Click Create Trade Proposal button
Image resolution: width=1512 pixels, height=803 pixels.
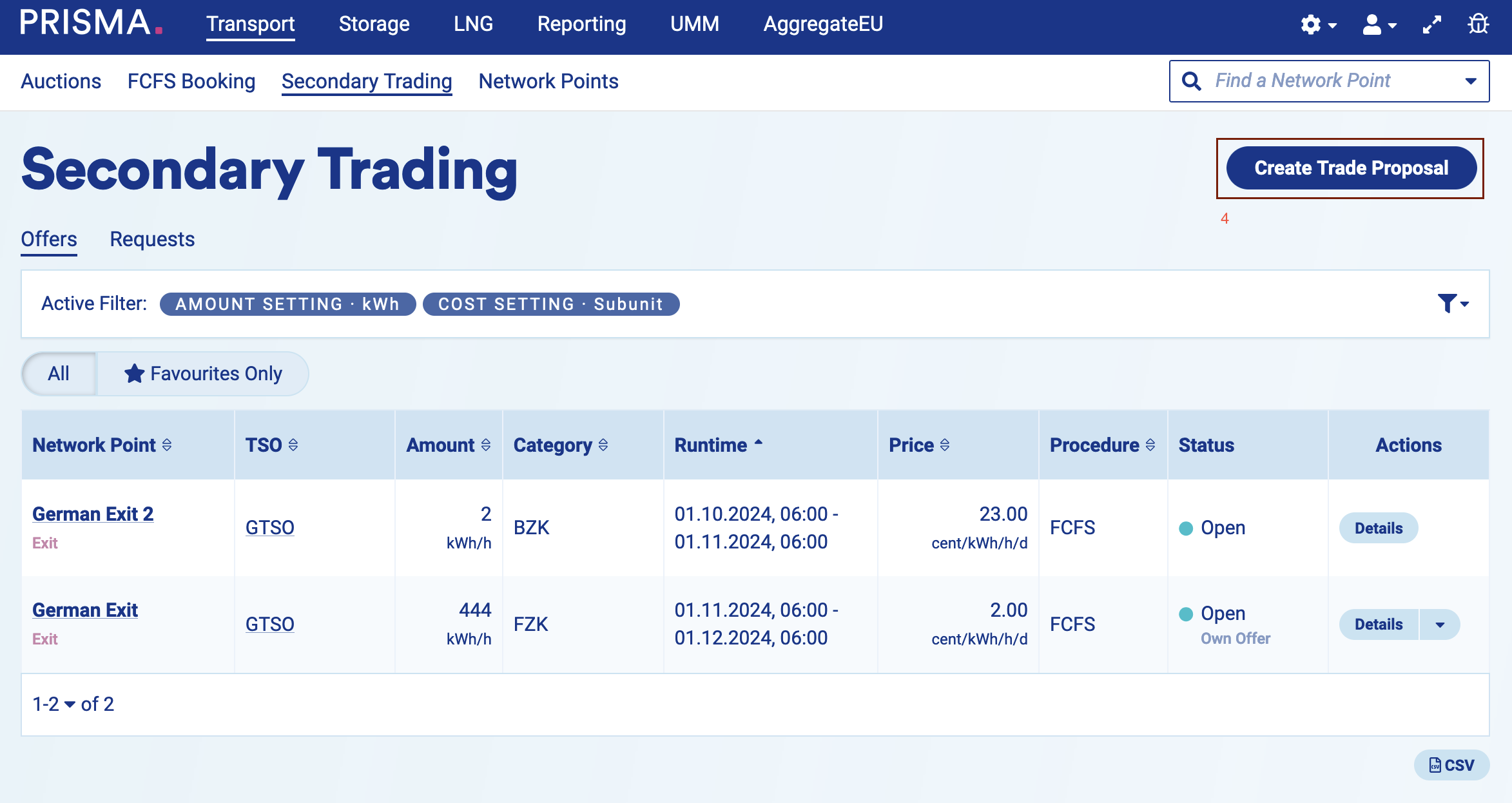pos(1351,168)
